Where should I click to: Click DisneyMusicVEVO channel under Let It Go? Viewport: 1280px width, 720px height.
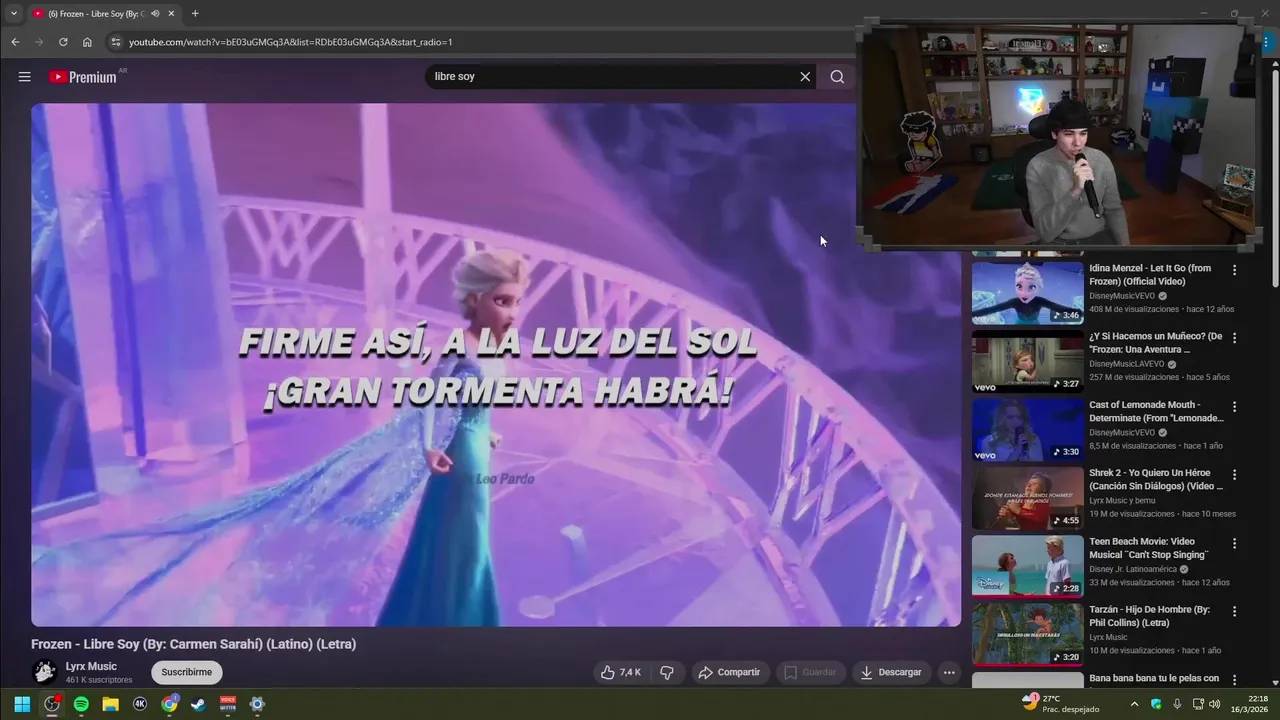(1122, 296)
